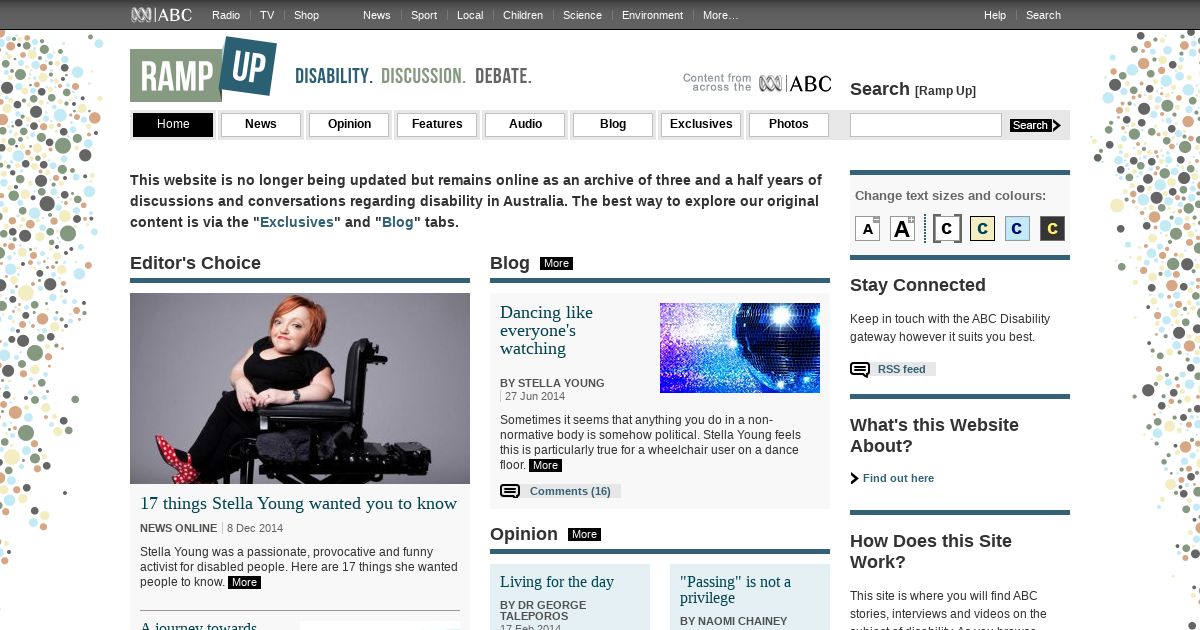
Task: Select the blue colour scheme swatch
Action: click(1017, 229)
